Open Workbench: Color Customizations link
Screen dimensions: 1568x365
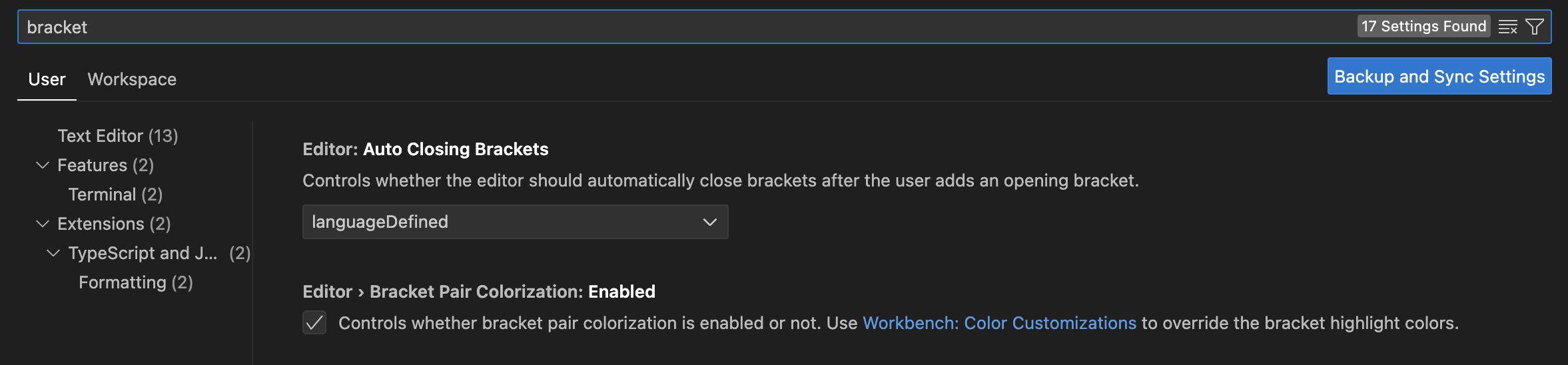coord(999,323)
